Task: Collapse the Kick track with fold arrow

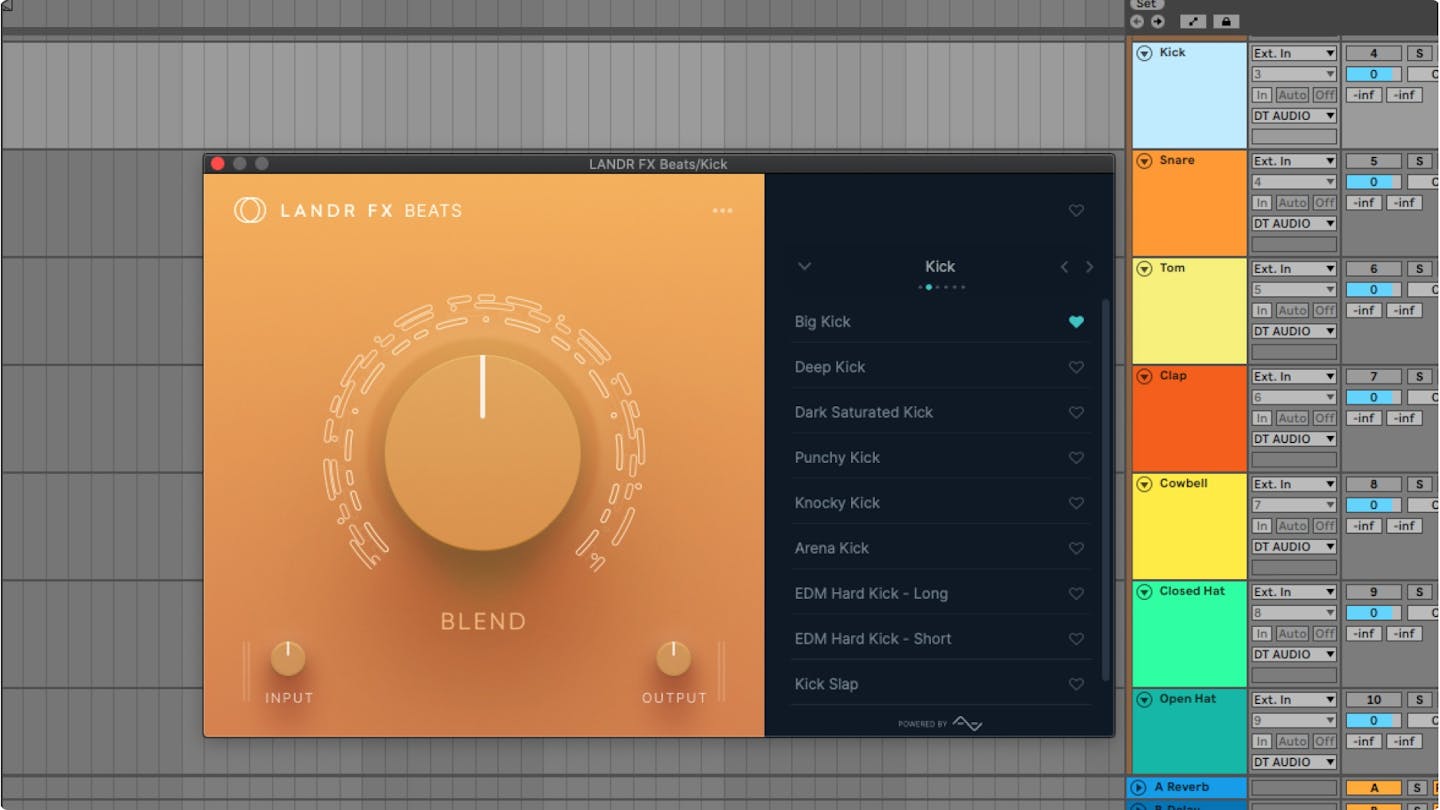Action: (x=1145, y=53)
